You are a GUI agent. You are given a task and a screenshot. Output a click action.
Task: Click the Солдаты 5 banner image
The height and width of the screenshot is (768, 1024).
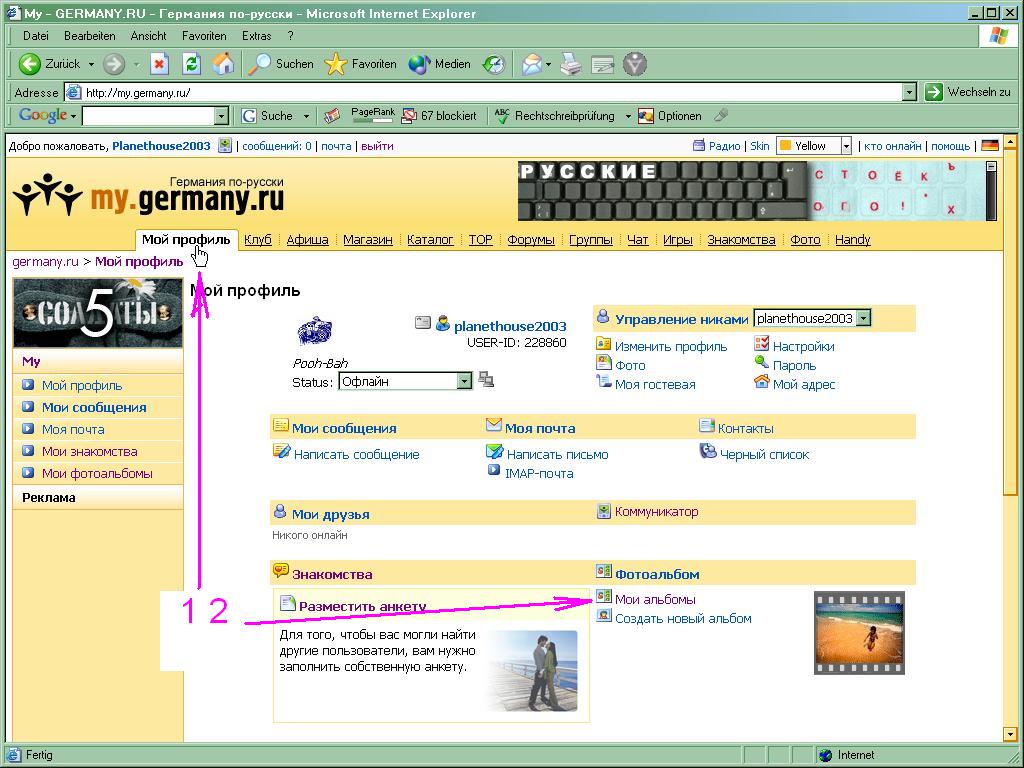98,313
